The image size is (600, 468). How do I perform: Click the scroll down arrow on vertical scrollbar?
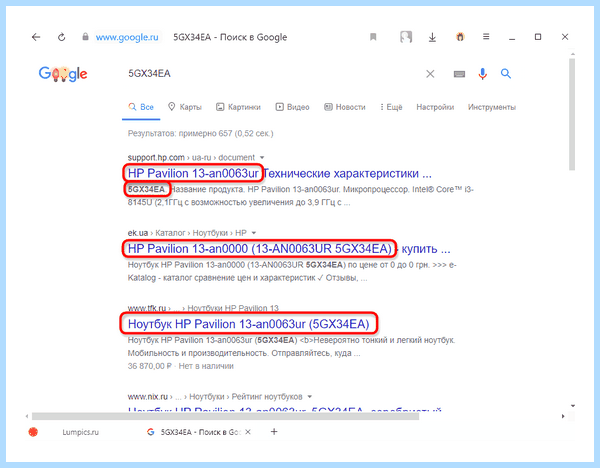(572, 406)
